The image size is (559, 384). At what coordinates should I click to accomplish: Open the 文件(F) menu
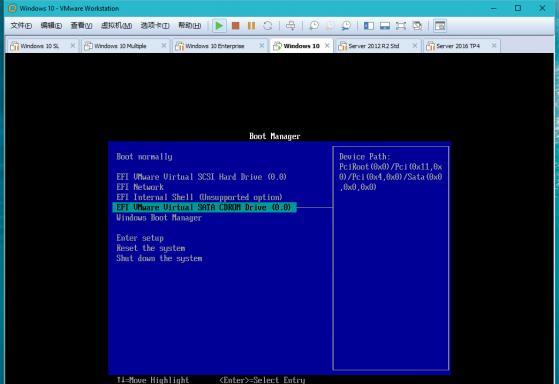pos(21,26)
